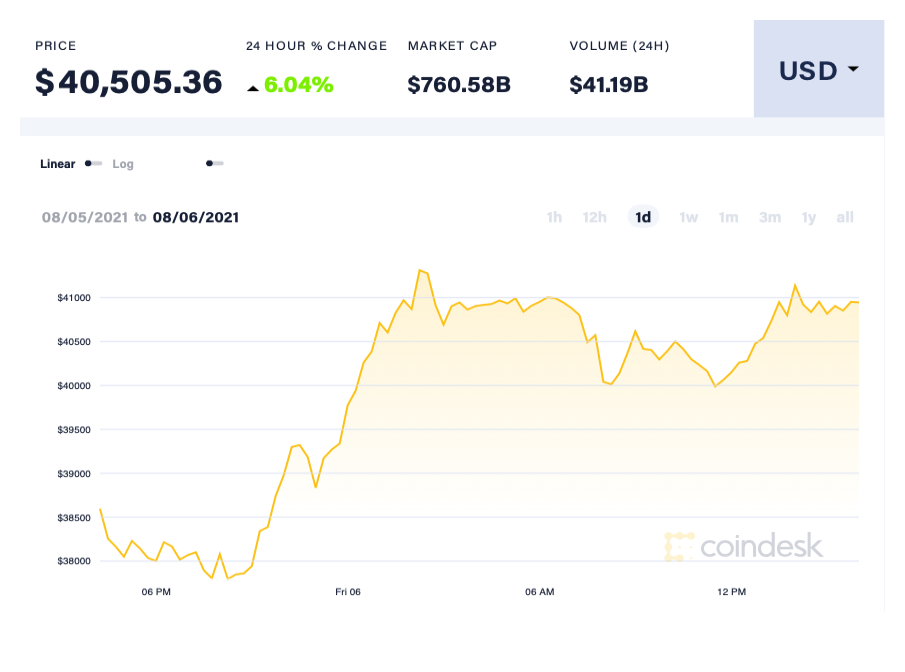The height and width of the screenshot is (672, 905).
Task: Toggle the Linear/Log scale switch
Action: tap(93, 163)
